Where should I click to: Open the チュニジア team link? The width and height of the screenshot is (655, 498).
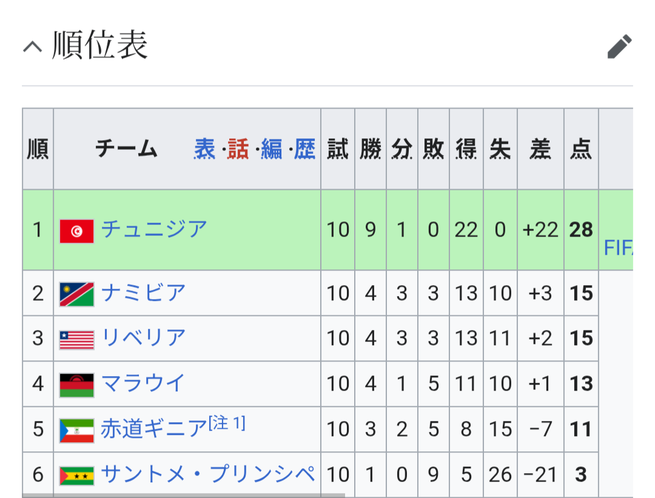(x=154, y=229)
